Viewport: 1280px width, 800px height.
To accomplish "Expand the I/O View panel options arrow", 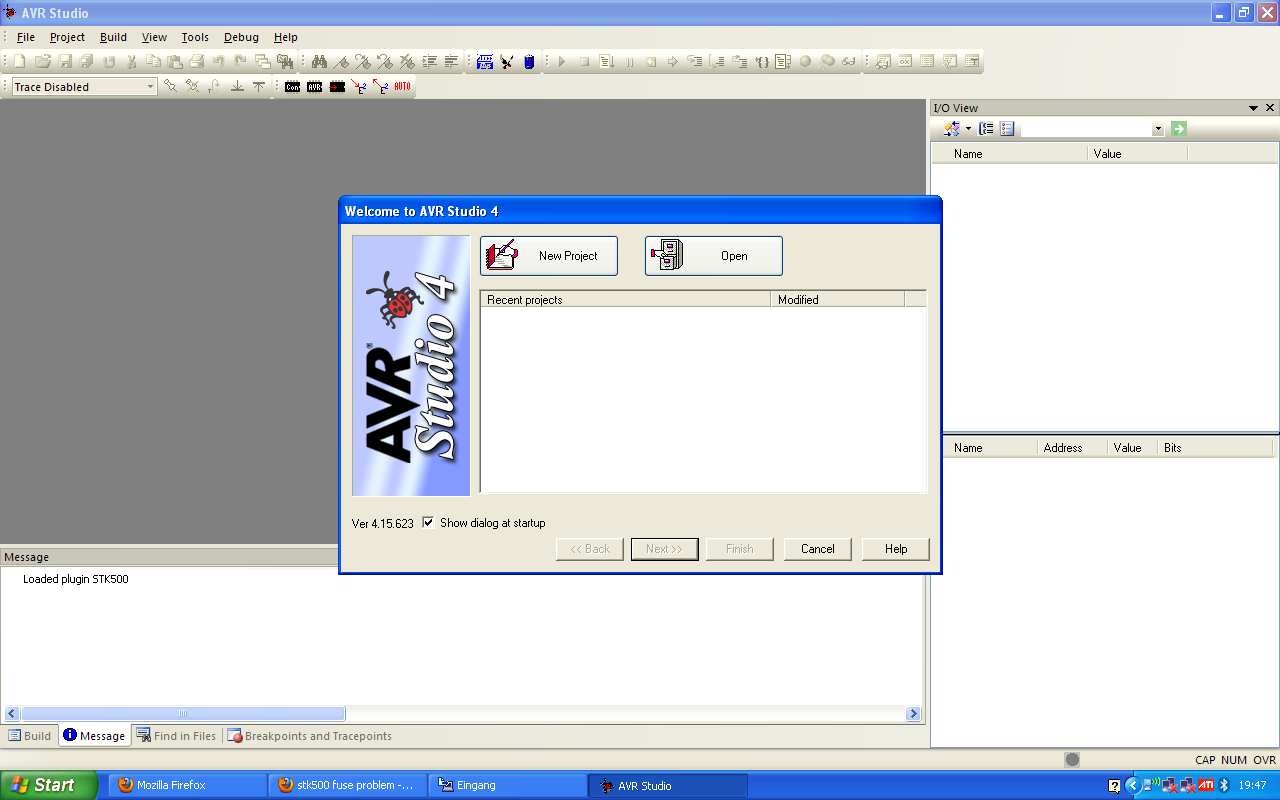I will point(1253,108).
